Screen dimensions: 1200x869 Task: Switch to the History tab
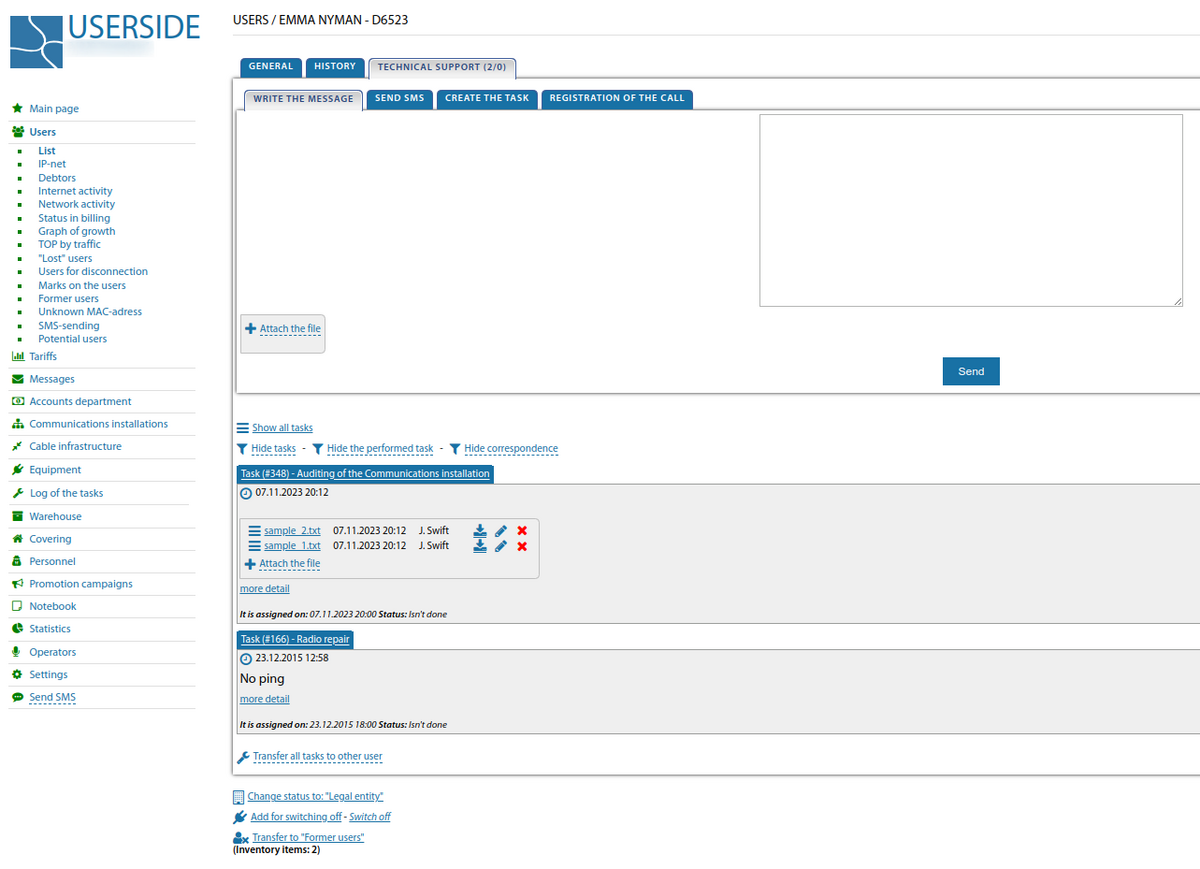coord(334,67)
